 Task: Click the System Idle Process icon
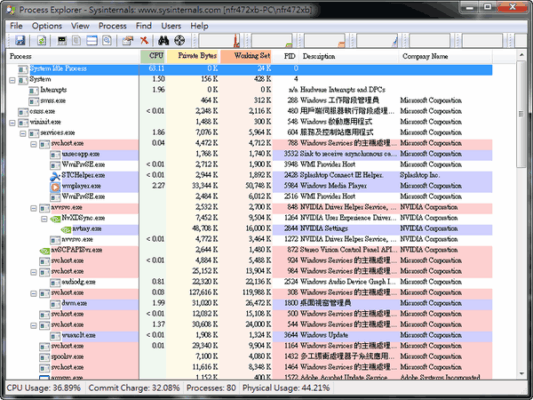tap(23, 69)
